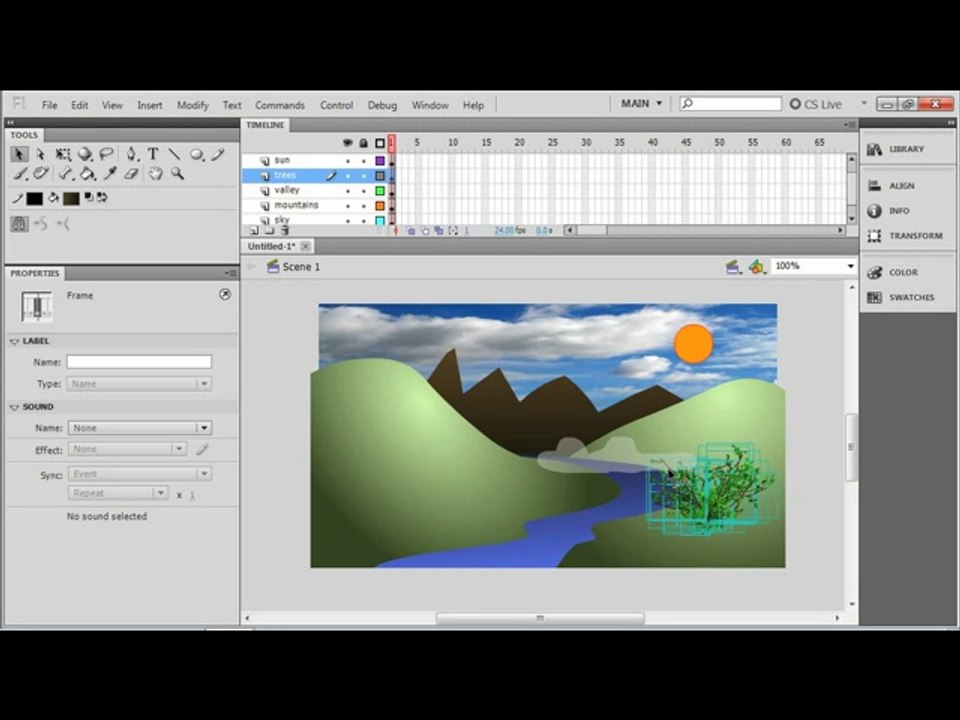Click the Delete layer trash icon

coord(285,231)
